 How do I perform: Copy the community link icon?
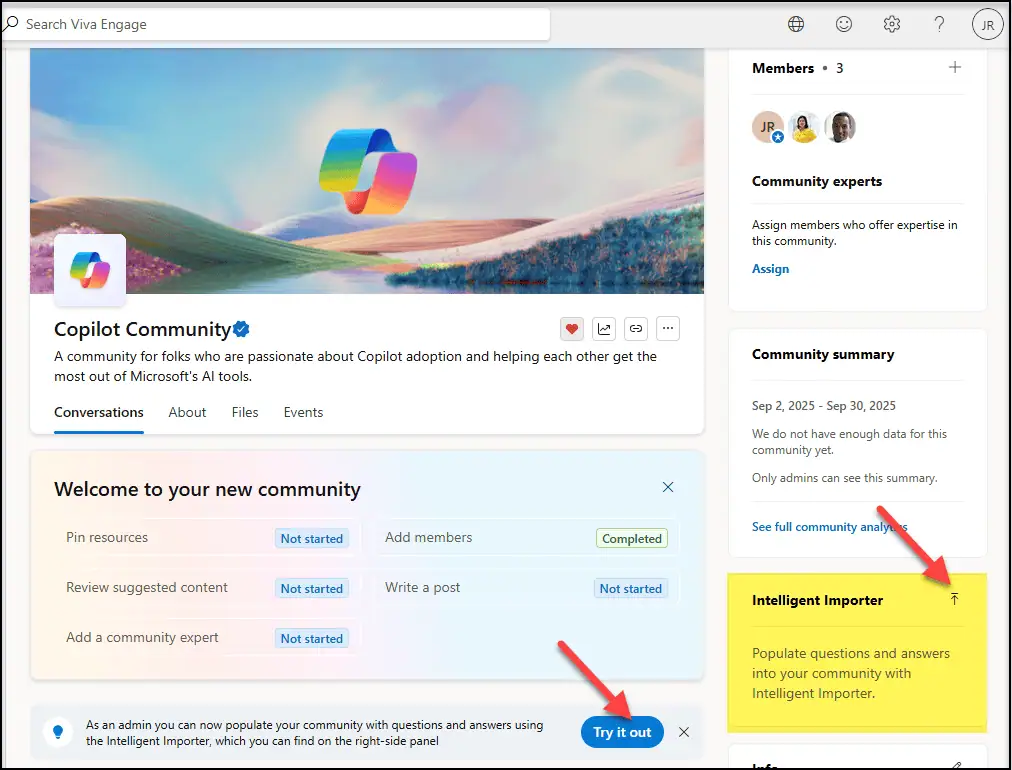pos(635,328)
